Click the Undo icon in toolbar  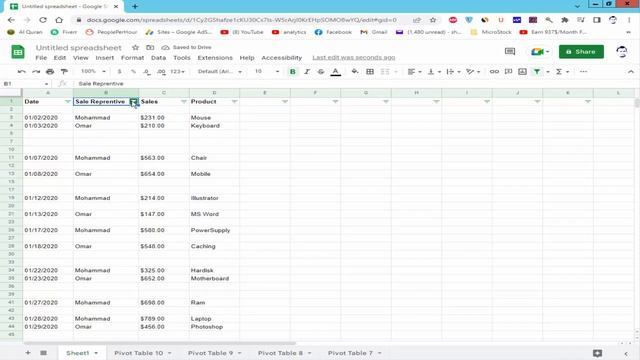pos(22,71)
